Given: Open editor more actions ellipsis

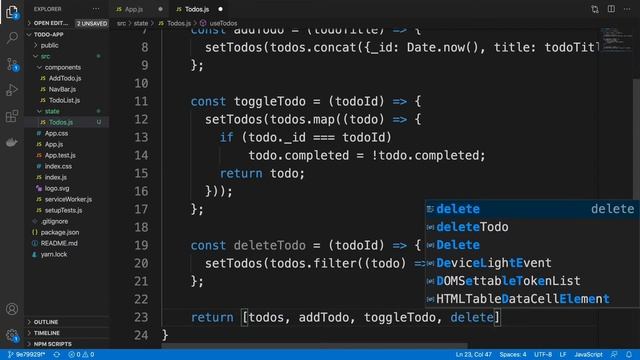Looking at the screenshot, I should tap(627, 9).
